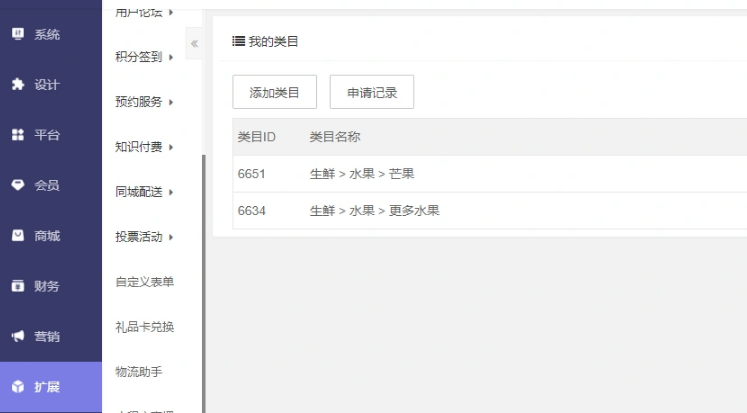The height and width of the screenshot is (413, 747).
Task: Click the 添加类目 button
Action: (274, 92)
